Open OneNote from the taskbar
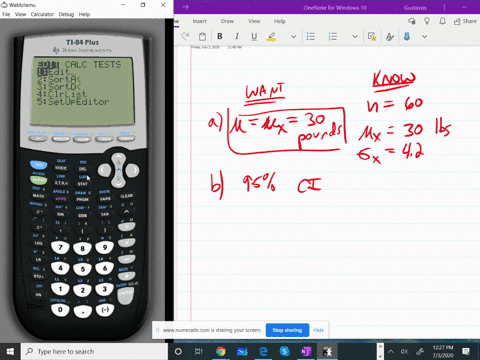 pyautogui.click(x=306, y=352)
